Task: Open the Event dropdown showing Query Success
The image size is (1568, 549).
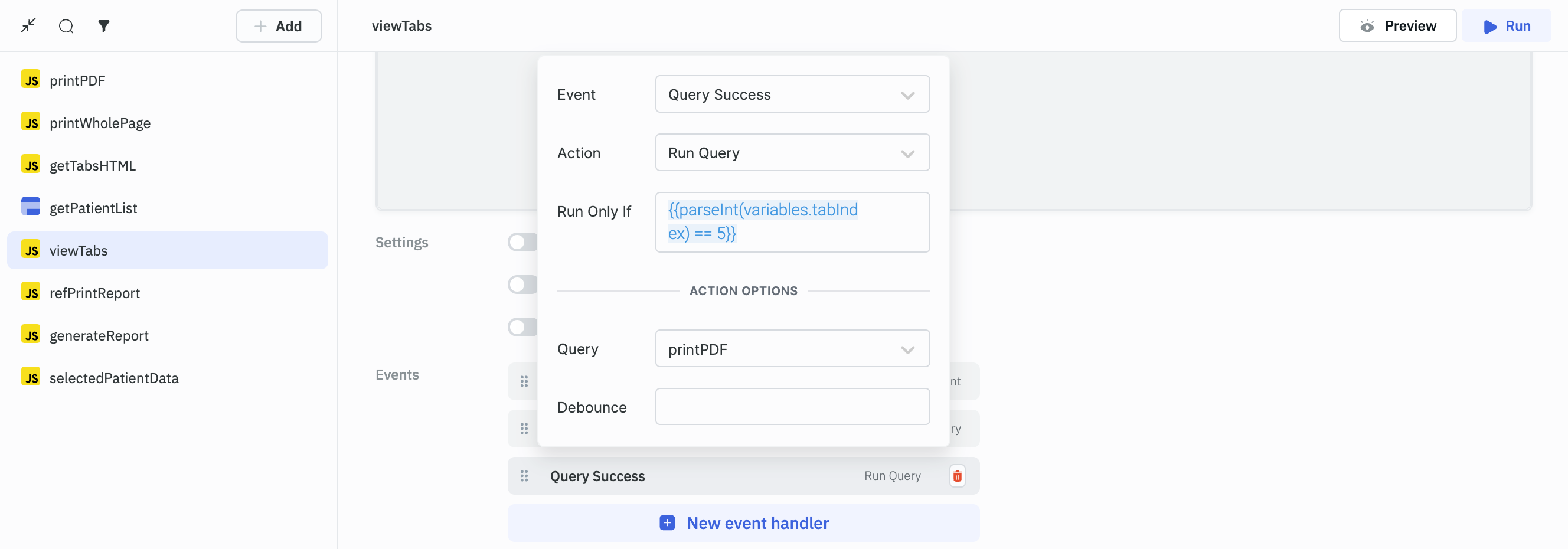Action: (x=792, y=94)
